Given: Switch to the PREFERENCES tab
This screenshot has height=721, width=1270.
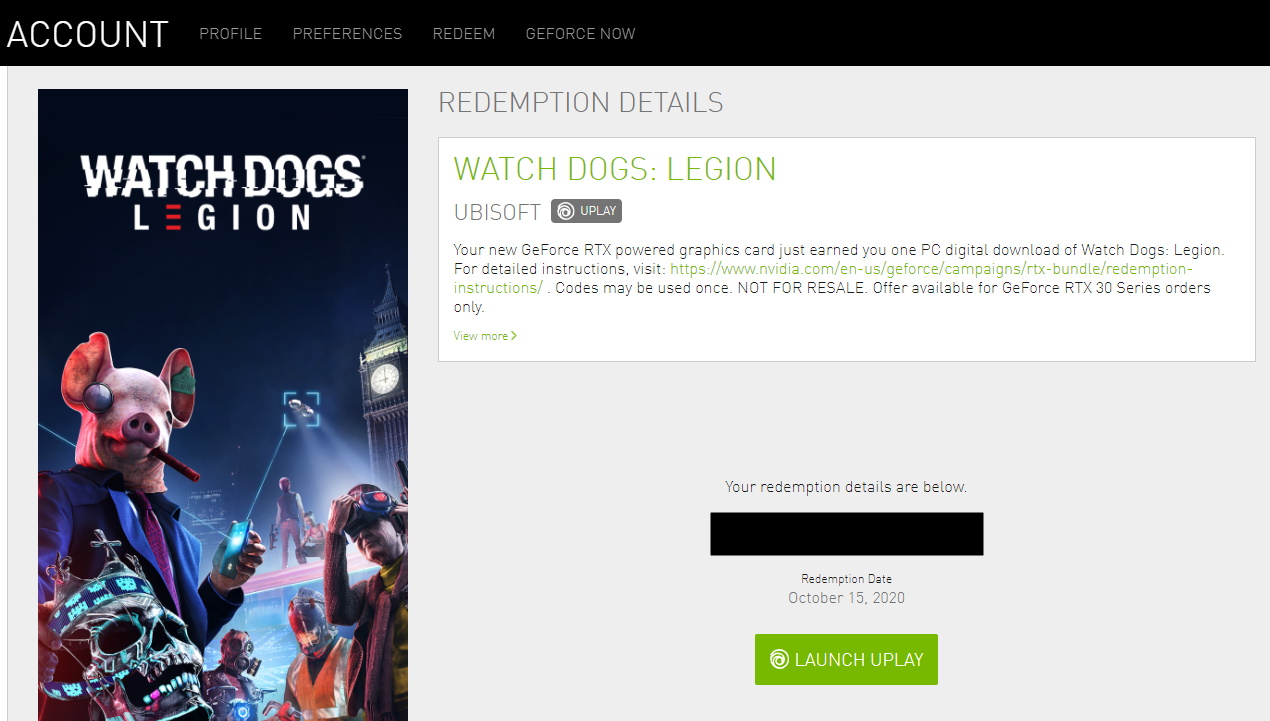Looking at the screenshot, I should pos(347,33).
